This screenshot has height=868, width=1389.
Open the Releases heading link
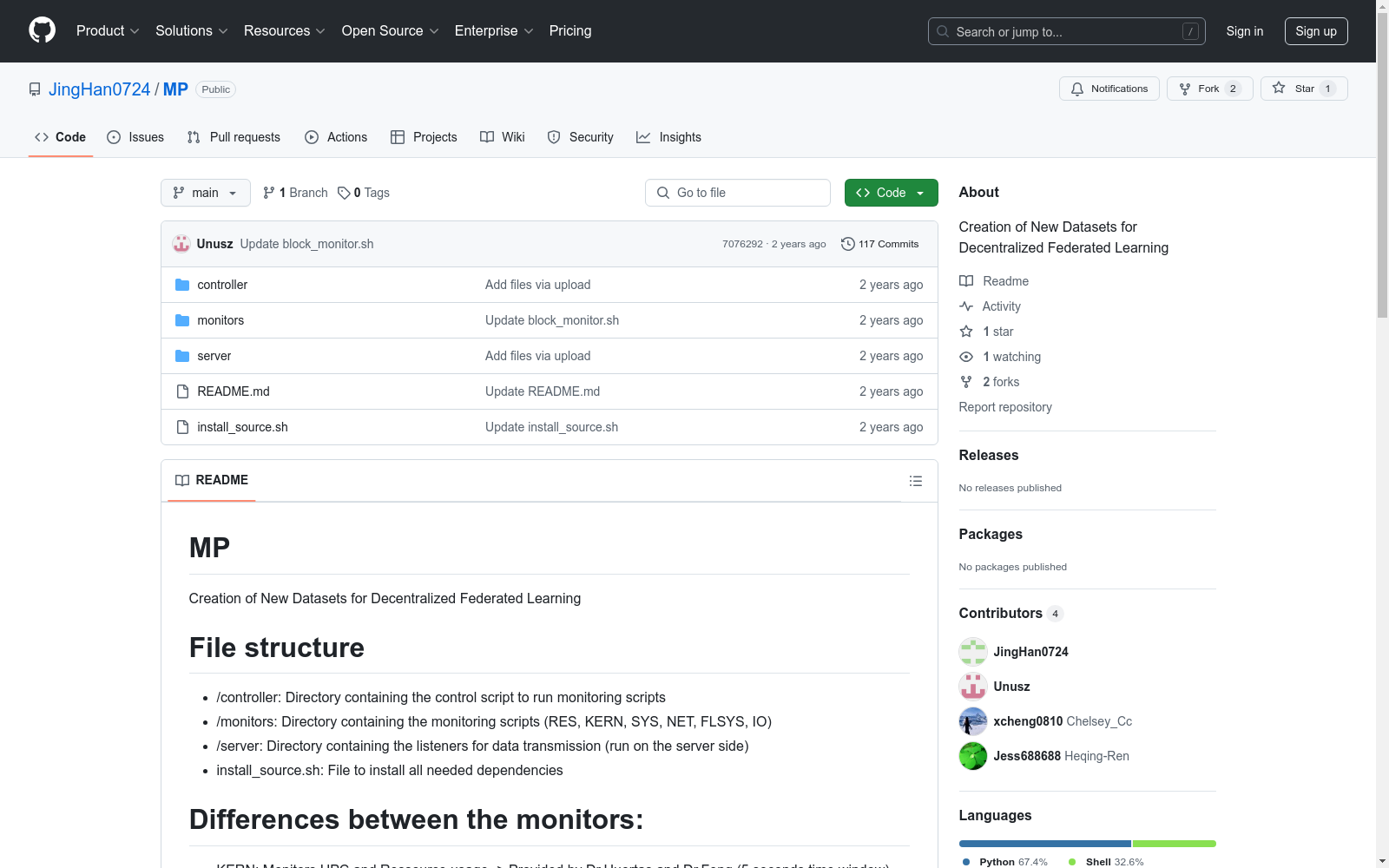pos(989,455)
